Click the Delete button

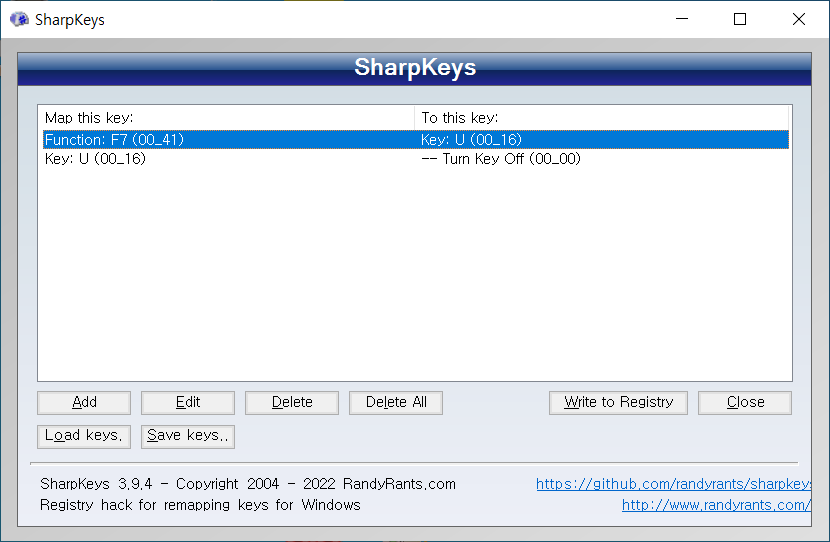click(292, 402)
